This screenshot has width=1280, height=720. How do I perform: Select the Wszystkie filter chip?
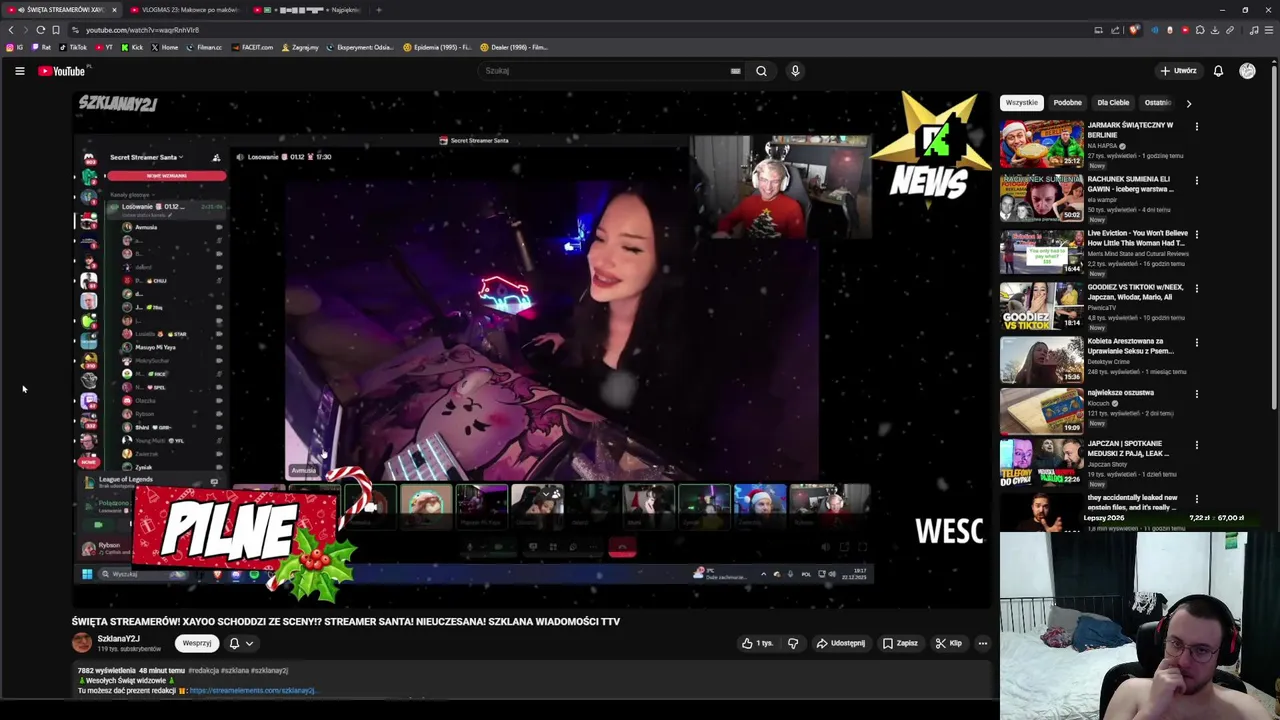click(x=1022, y=103)
